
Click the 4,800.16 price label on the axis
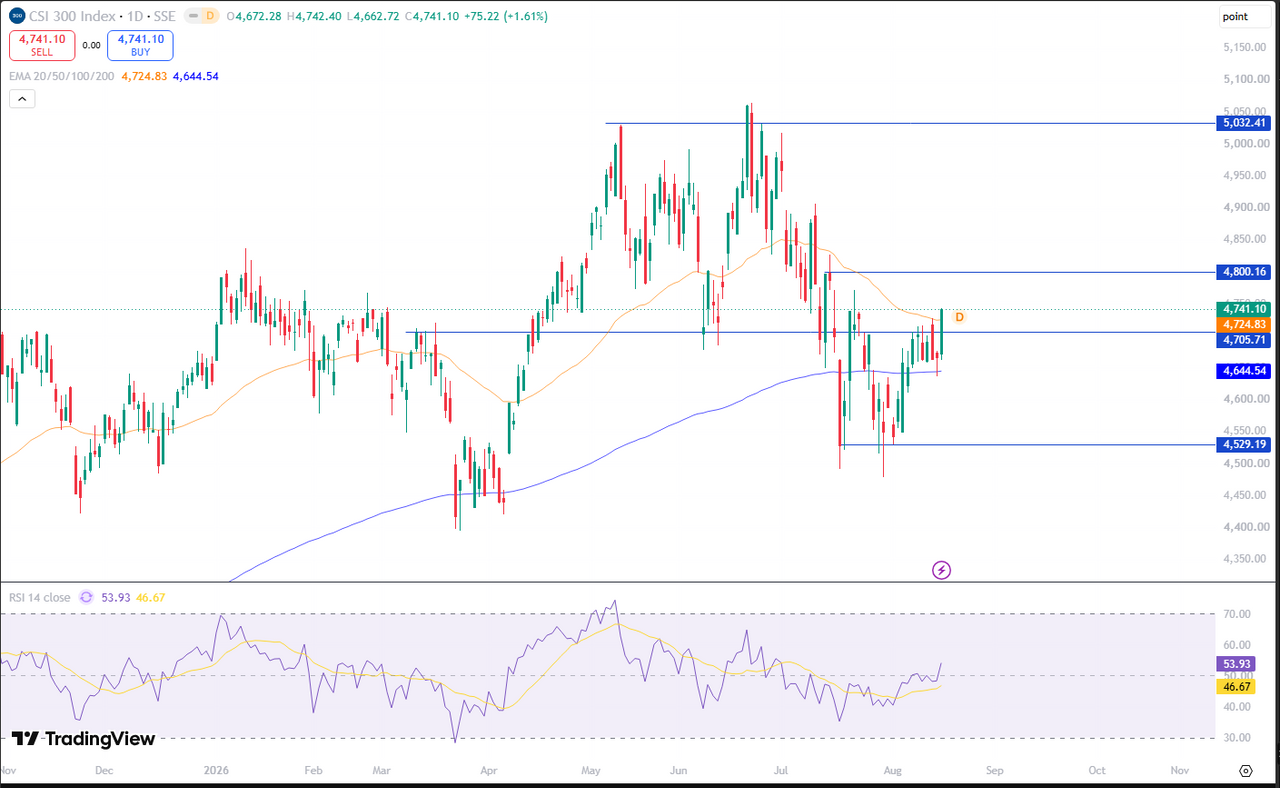[1243, 271]
